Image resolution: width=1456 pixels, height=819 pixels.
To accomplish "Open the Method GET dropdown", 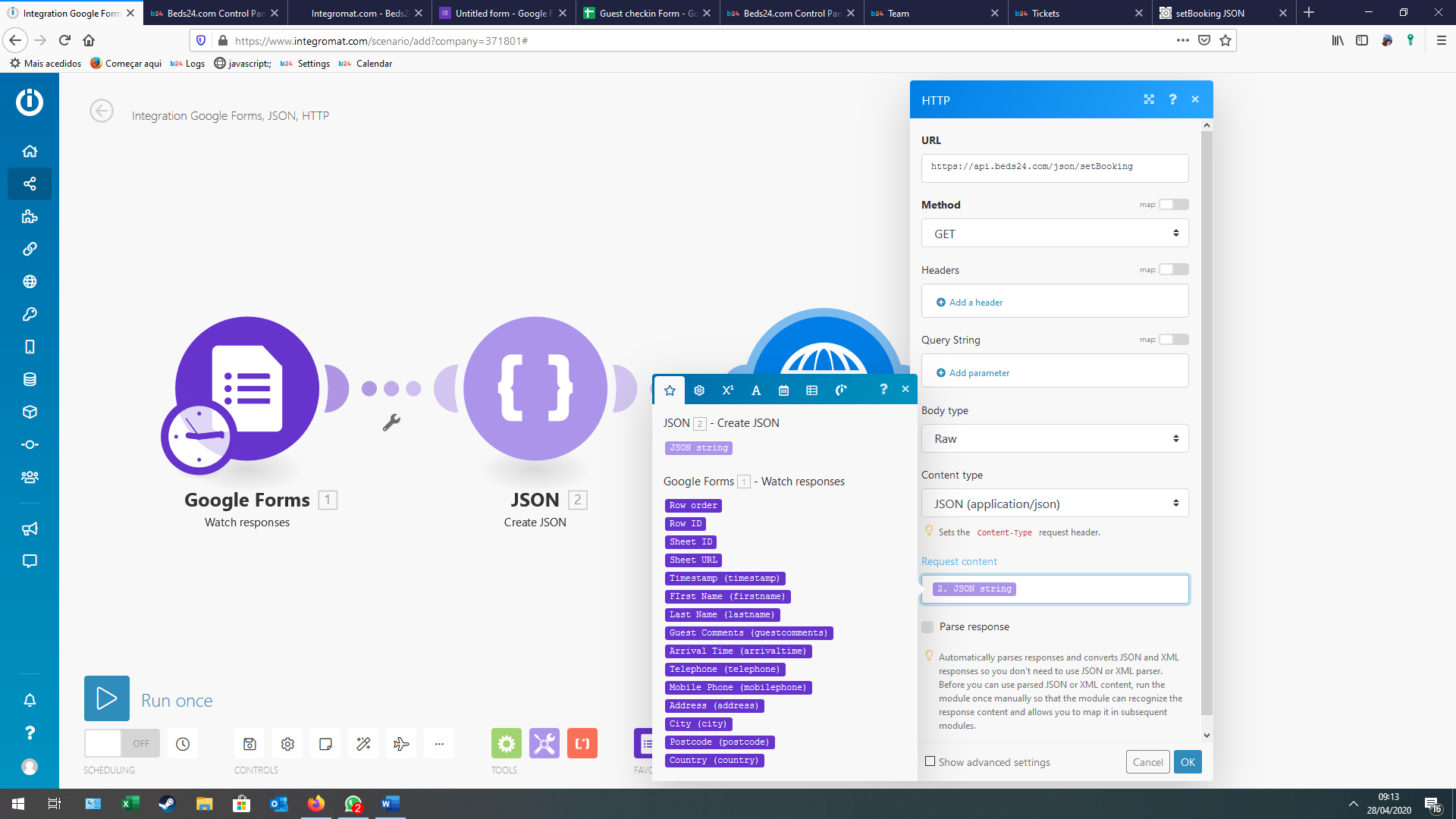I will click(1055, 234).
